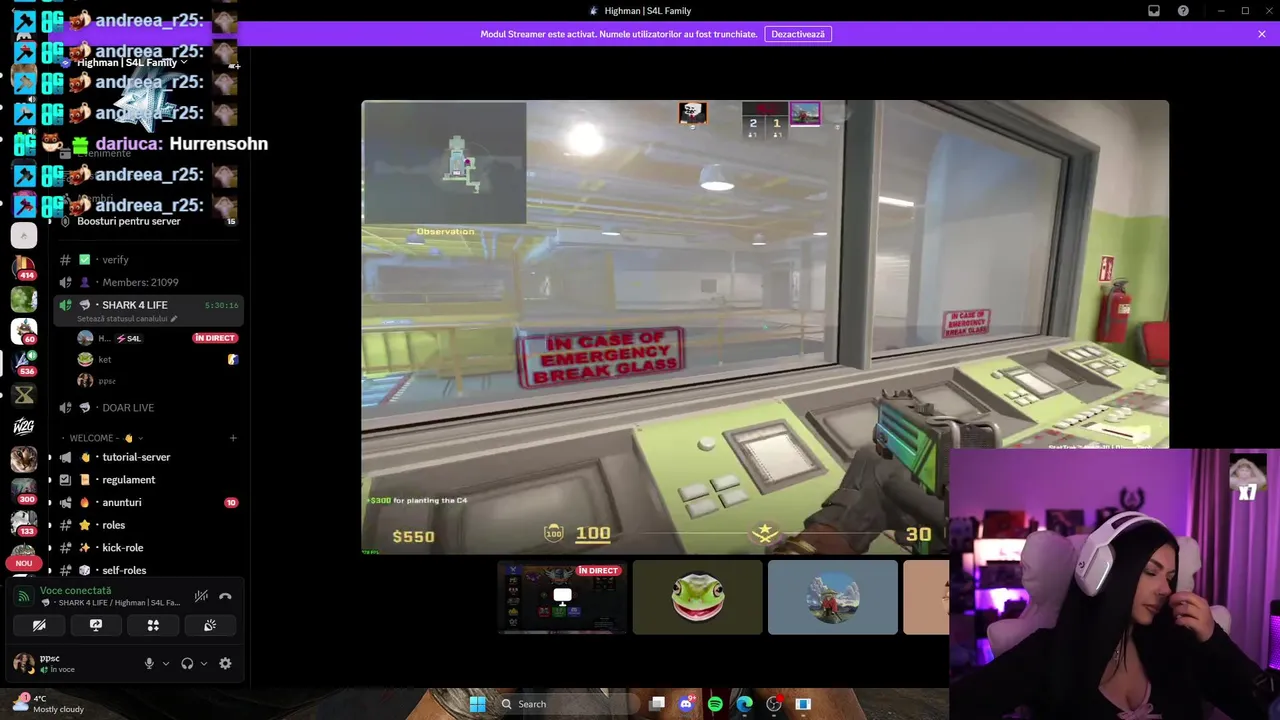The width and height of the screenshot is (1280, 720).
Task: Select the blue-background avatar participant tile
Action: tap(833, 598)
